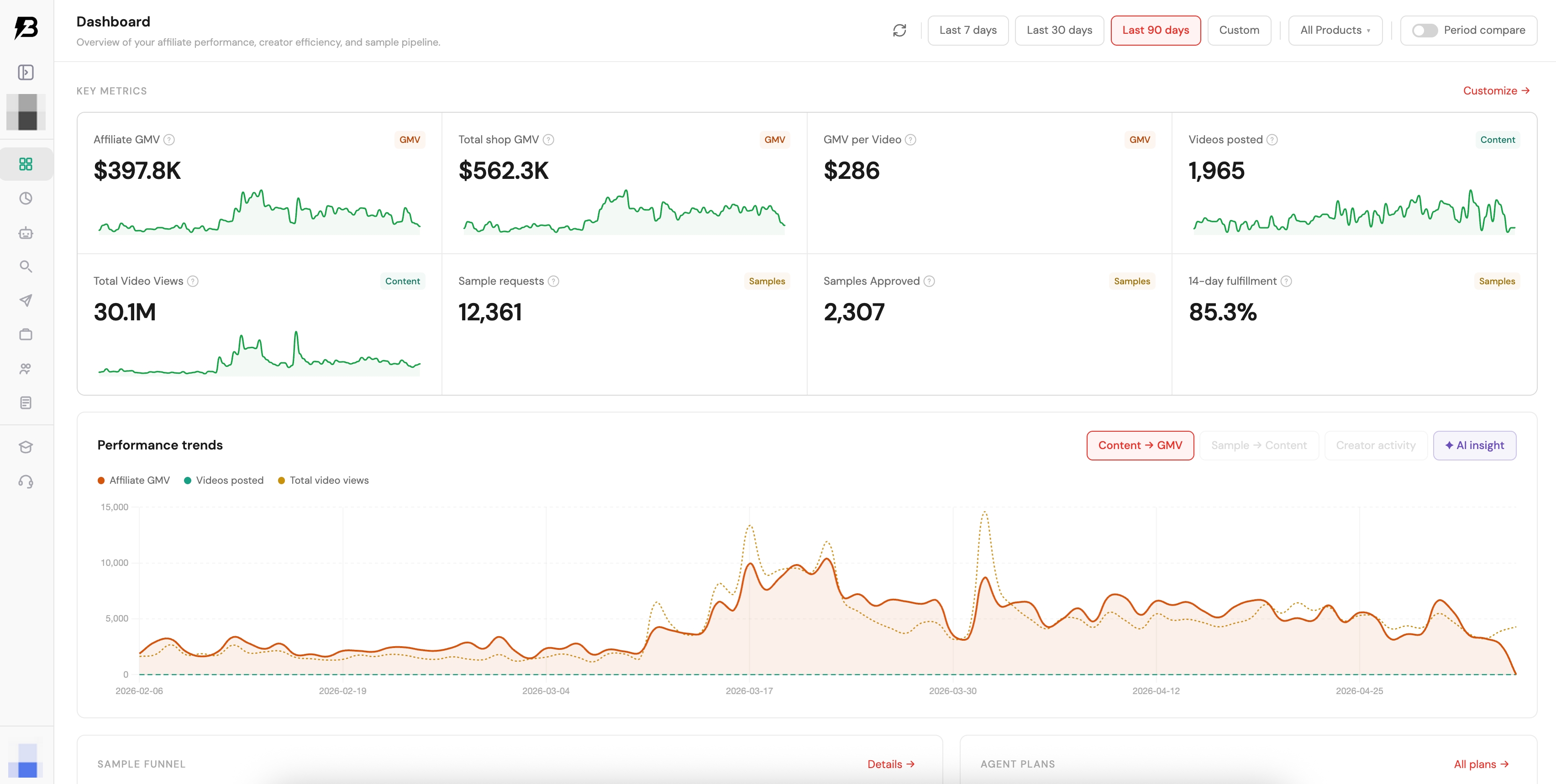Open the briefcase icon in the sidebar

coord(26,335)
